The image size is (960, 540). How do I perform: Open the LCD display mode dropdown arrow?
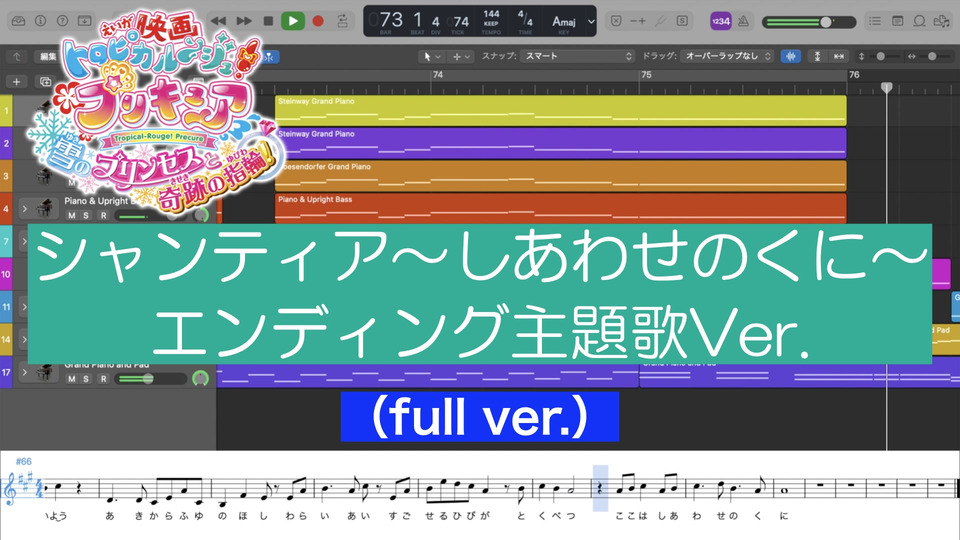pyautogui.click(x=591, y=21)
